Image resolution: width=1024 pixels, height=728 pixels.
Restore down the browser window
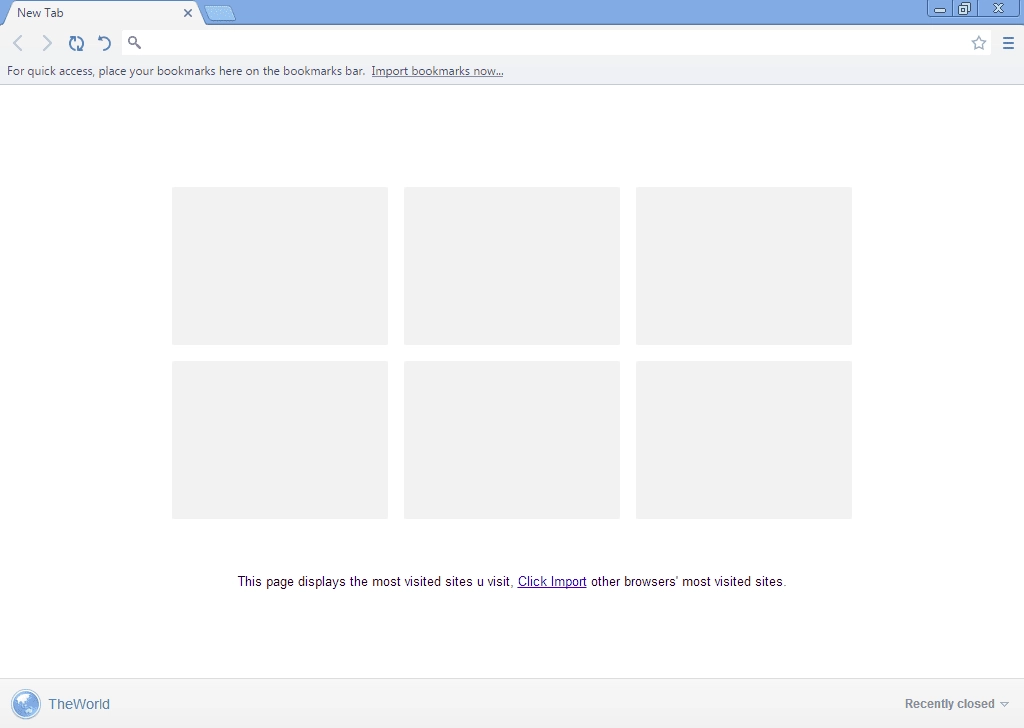965,8
